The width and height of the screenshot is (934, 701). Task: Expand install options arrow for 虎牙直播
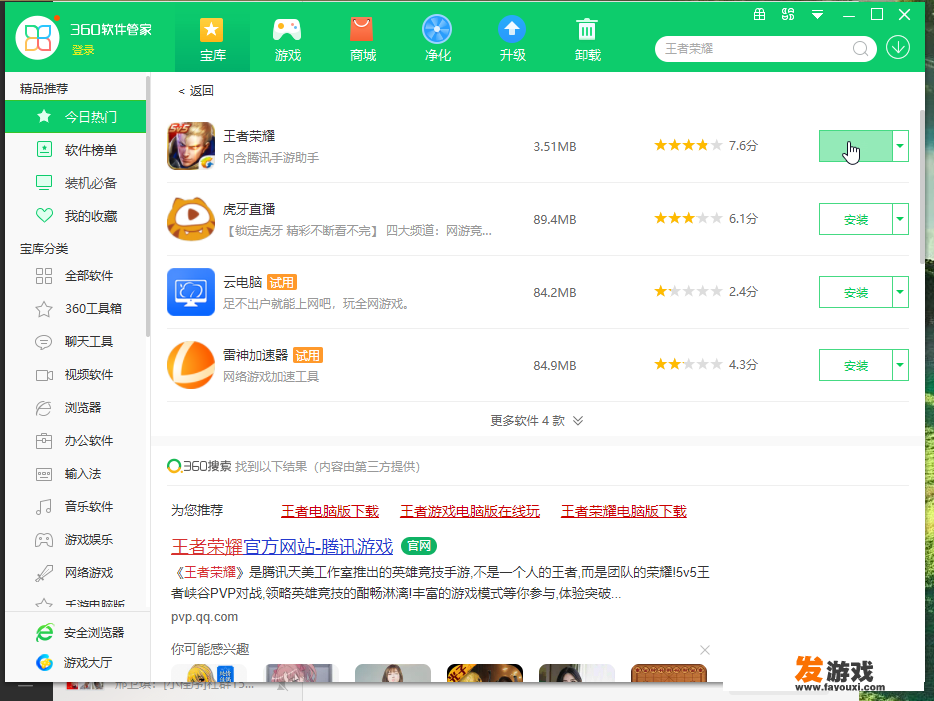tap(901, 219)
